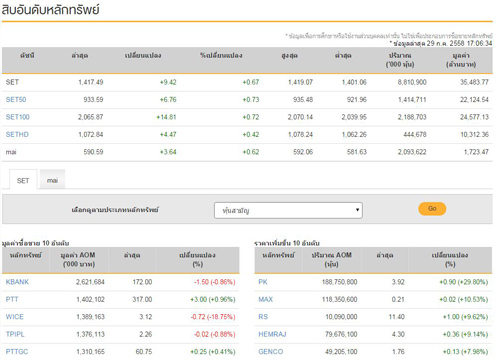Click the orange Go button

tap(432, 209)
